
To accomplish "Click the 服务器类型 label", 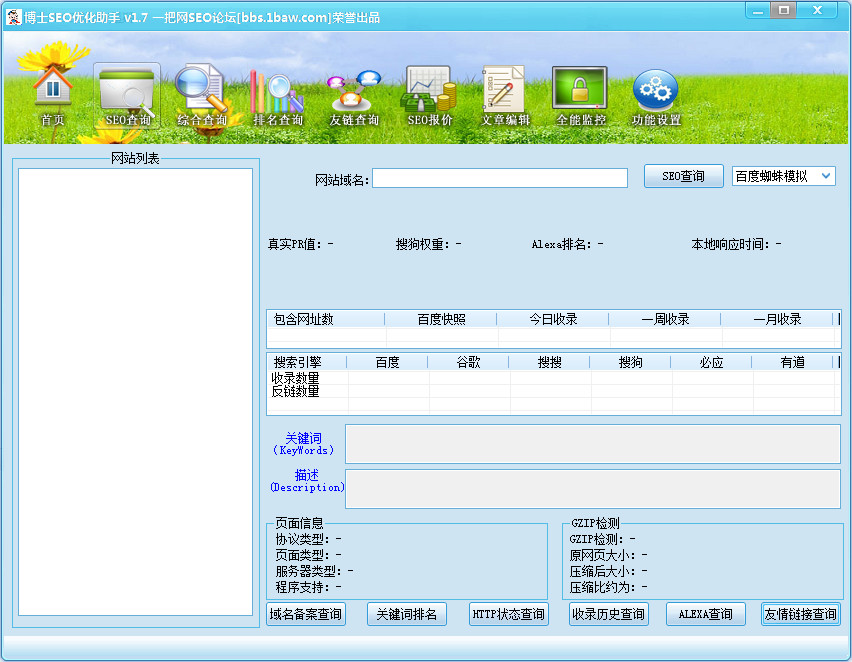I will pos(309,571).
